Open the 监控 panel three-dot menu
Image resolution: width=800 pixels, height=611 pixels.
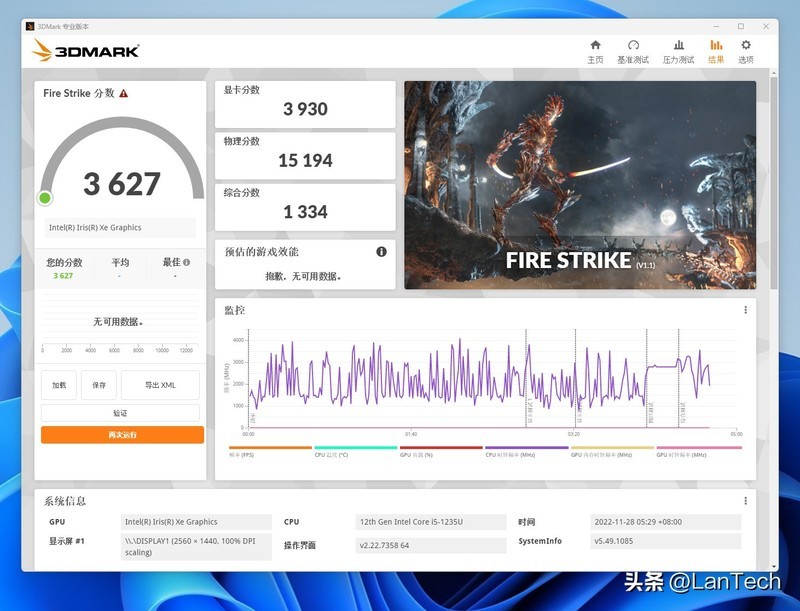[745, 310]
